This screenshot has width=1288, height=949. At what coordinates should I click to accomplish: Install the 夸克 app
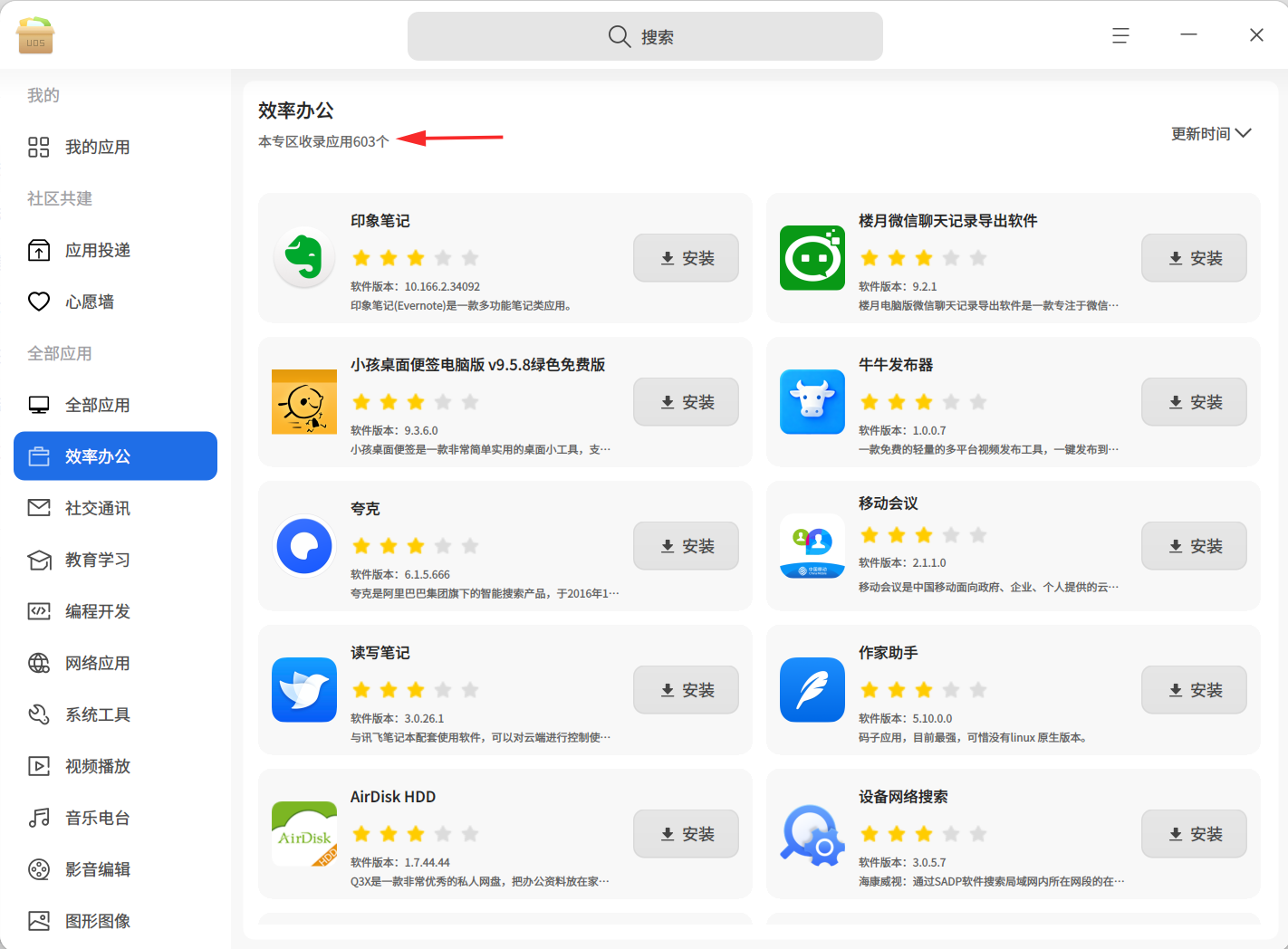tap(686, 546)
